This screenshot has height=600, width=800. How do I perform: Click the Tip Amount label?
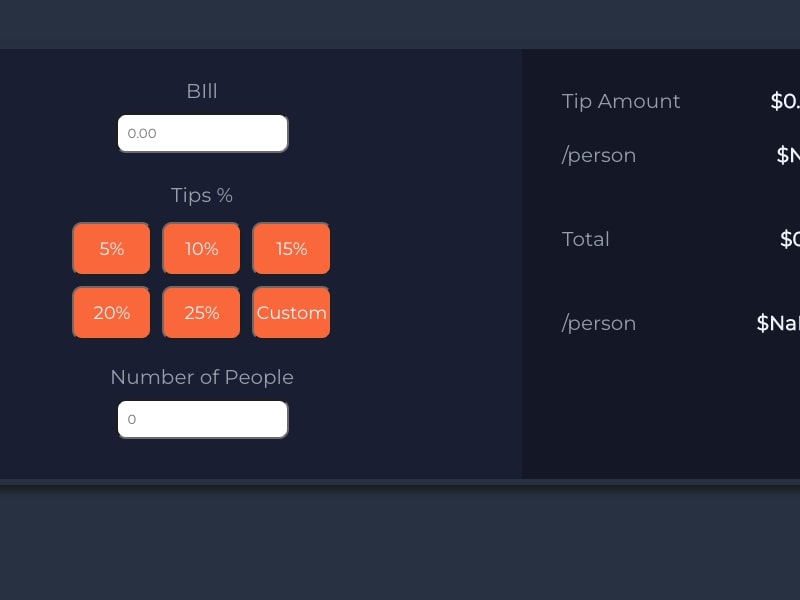621,101
